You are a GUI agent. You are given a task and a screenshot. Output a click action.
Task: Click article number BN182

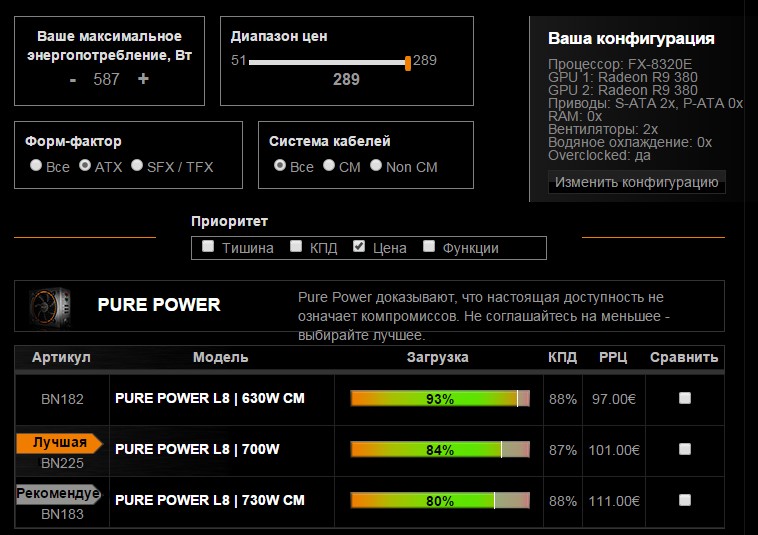click(x=62, y=399)
